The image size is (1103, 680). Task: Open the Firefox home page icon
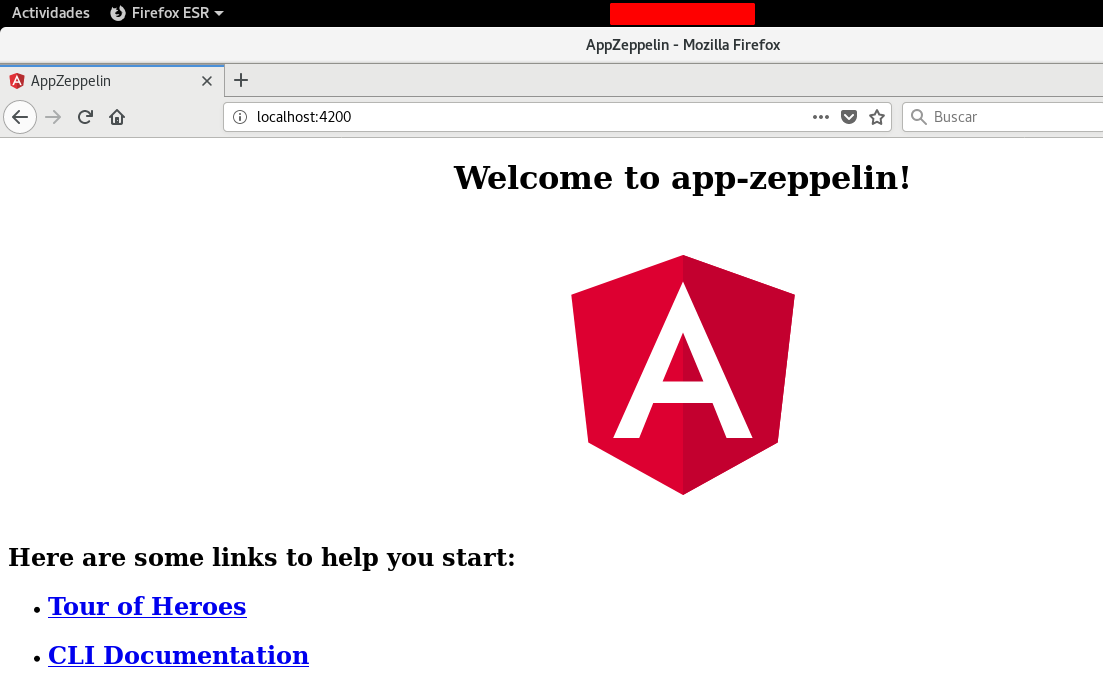(x=117, y=117)
